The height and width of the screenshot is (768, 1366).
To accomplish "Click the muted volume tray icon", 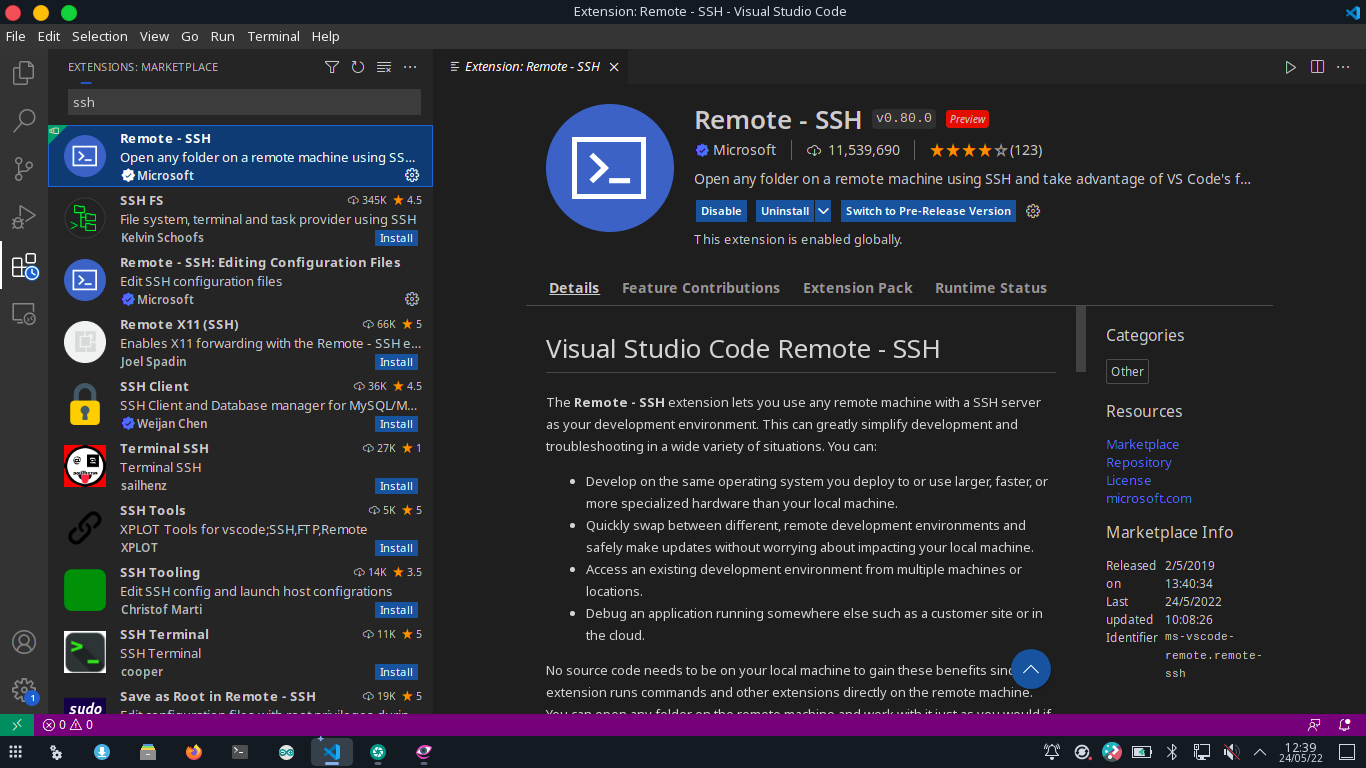I will 1232,752.
